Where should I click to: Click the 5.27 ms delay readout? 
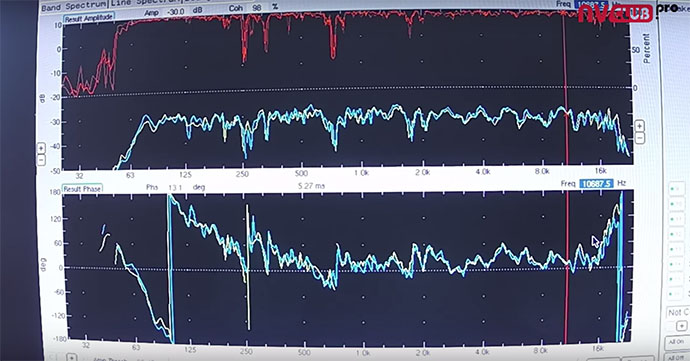(x=311, y=186)
